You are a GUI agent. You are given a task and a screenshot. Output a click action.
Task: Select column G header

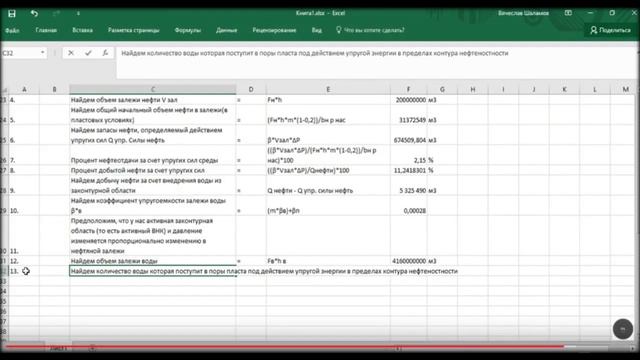tap(442, 89)
